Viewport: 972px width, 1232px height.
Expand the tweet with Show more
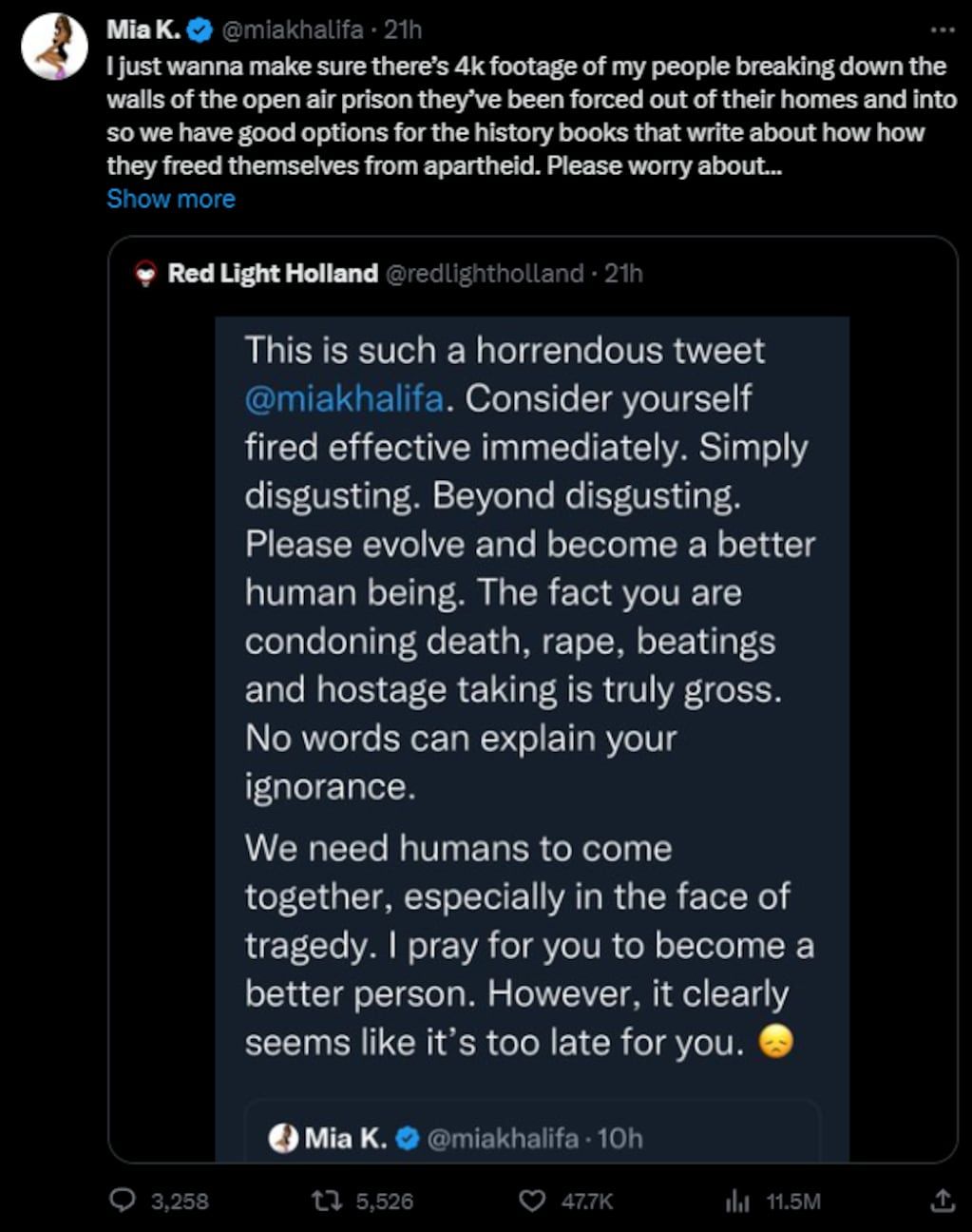(171, 199)
